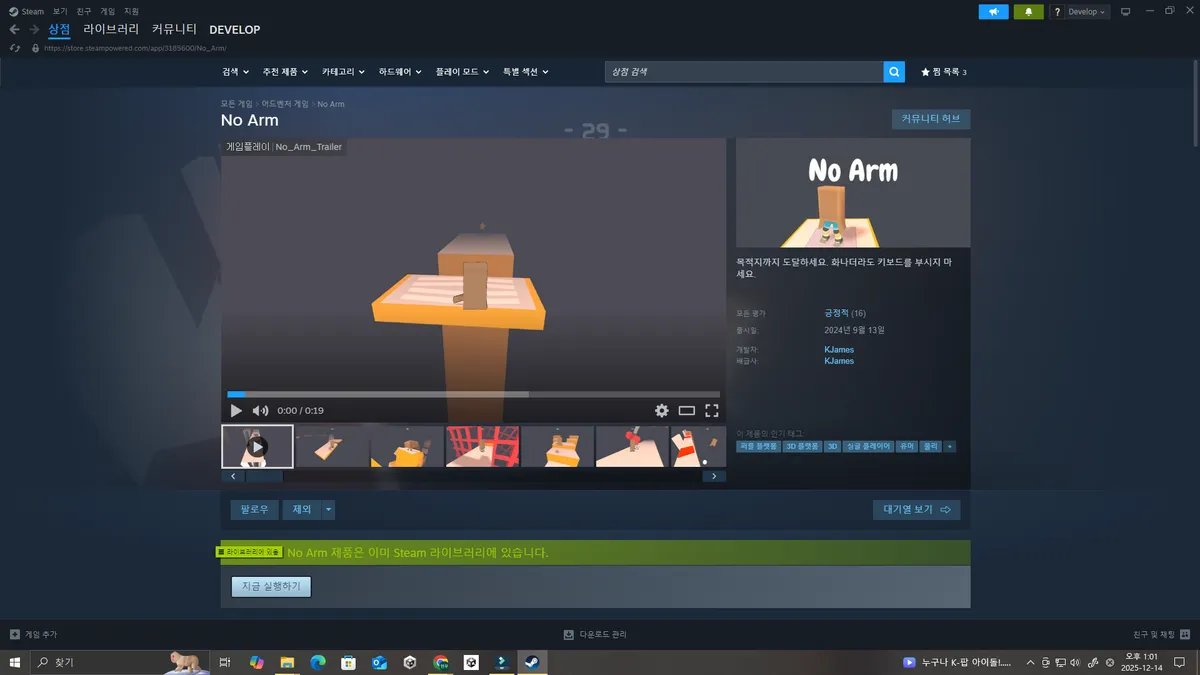Enter fullscreen on the trailer player
Screen dimensions: 1200x675
(x=712, y=410)
